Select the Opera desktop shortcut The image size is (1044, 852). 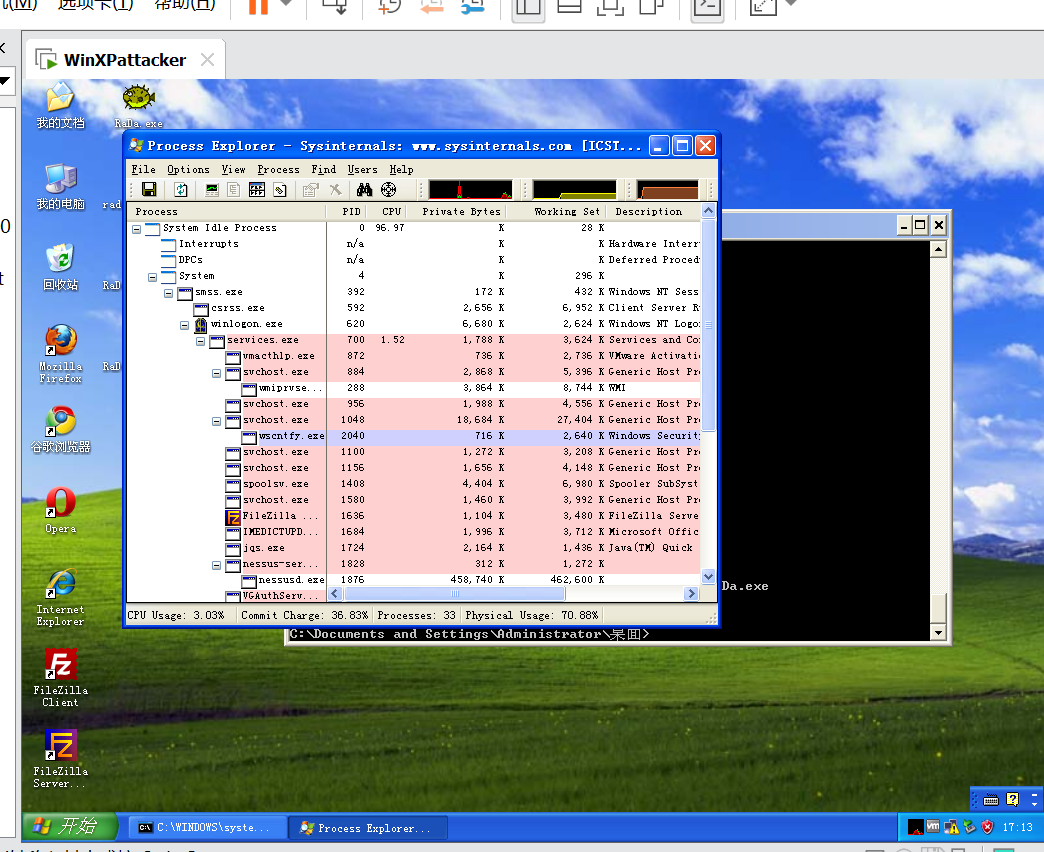pos(60,511)
